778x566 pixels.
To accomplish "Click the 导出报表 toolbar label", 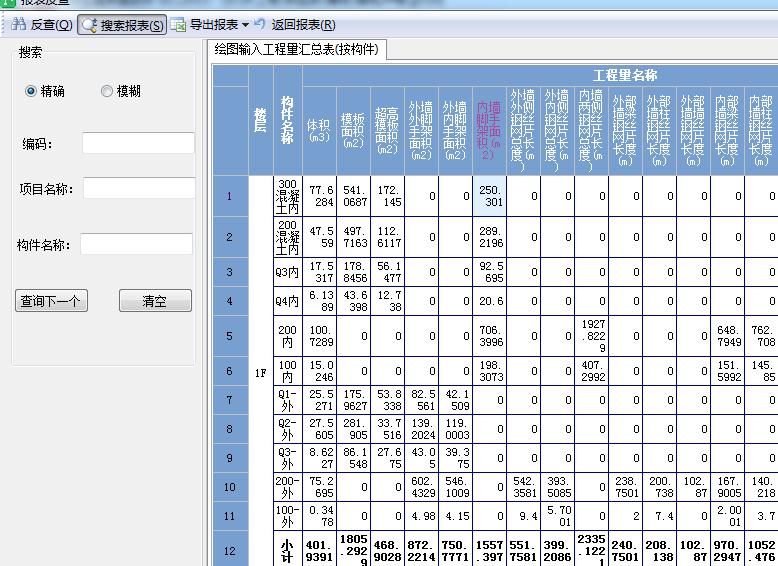I will (214, 24).
